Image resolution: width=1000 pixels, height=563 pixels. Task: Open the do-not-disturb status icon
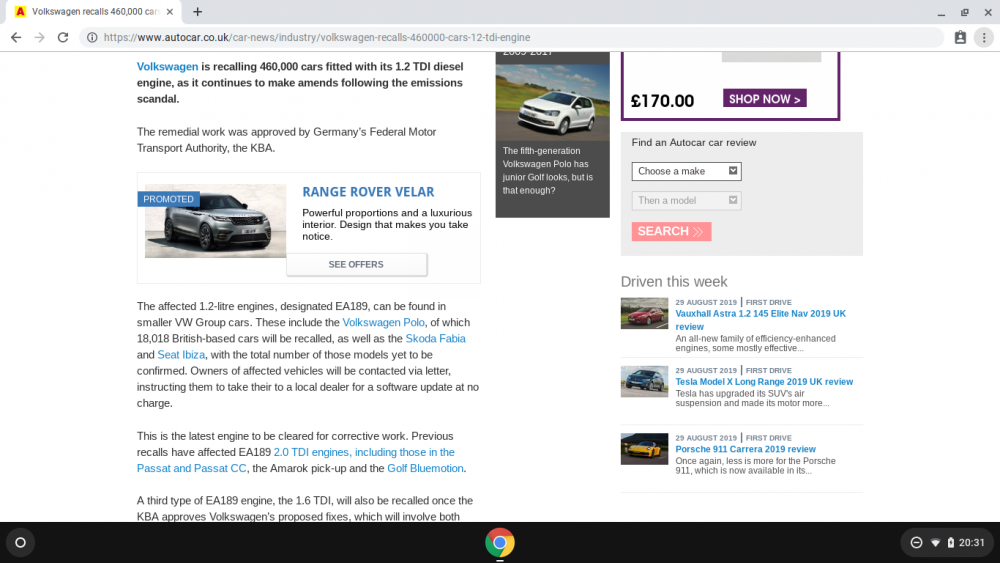(x=916, y=543)
